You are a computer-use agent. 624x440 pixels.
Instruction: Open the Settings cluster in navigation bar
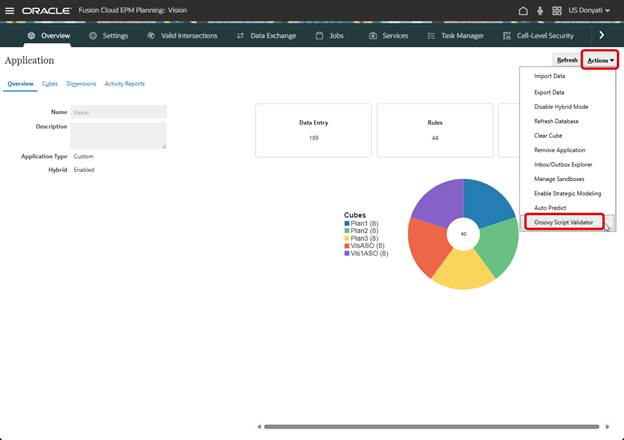pyautogui.click(x=108, y=35)
